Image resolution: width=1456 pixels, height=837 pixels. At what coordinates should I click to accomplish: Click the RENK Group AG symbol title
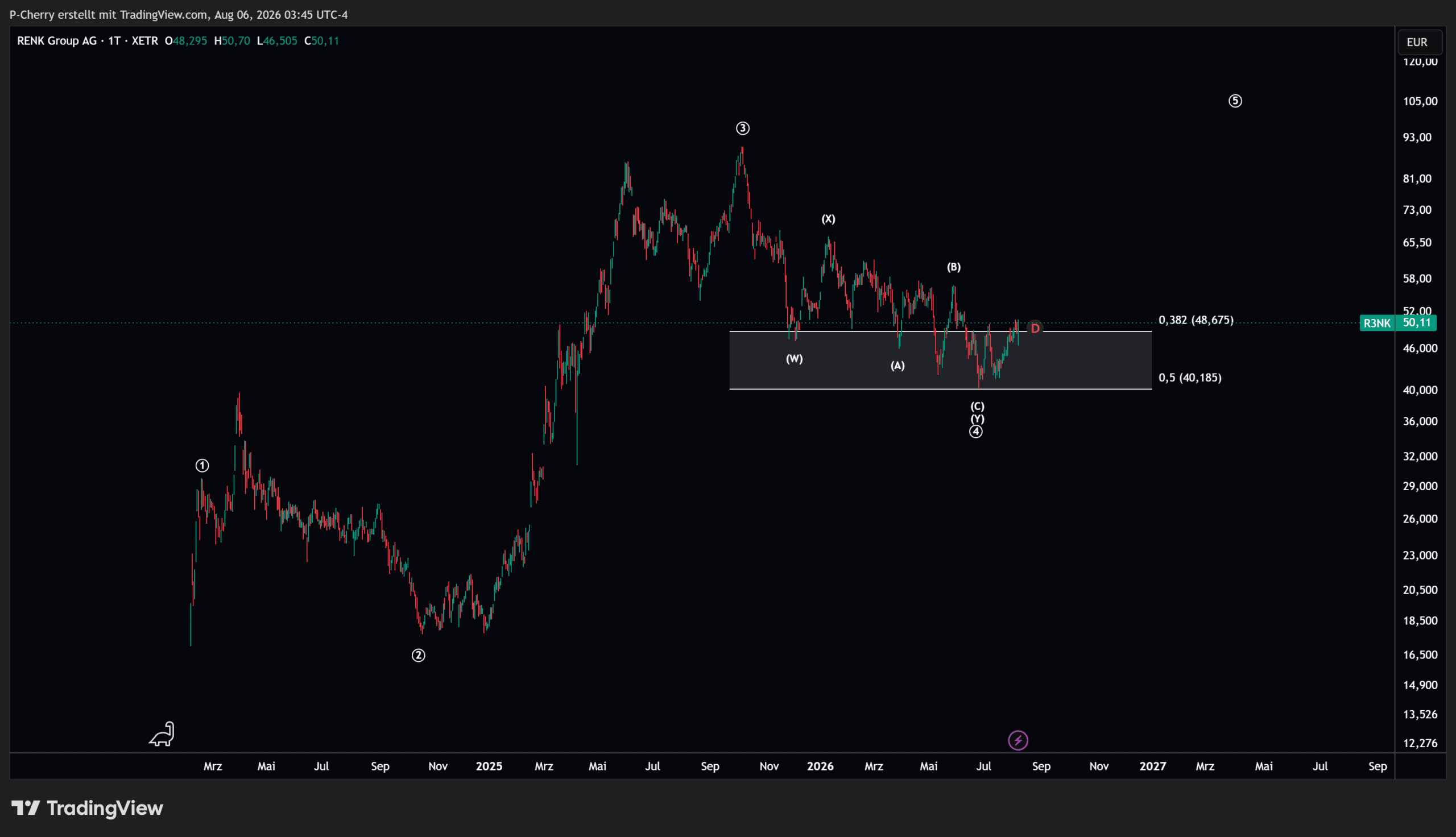(x=57, y=41)
